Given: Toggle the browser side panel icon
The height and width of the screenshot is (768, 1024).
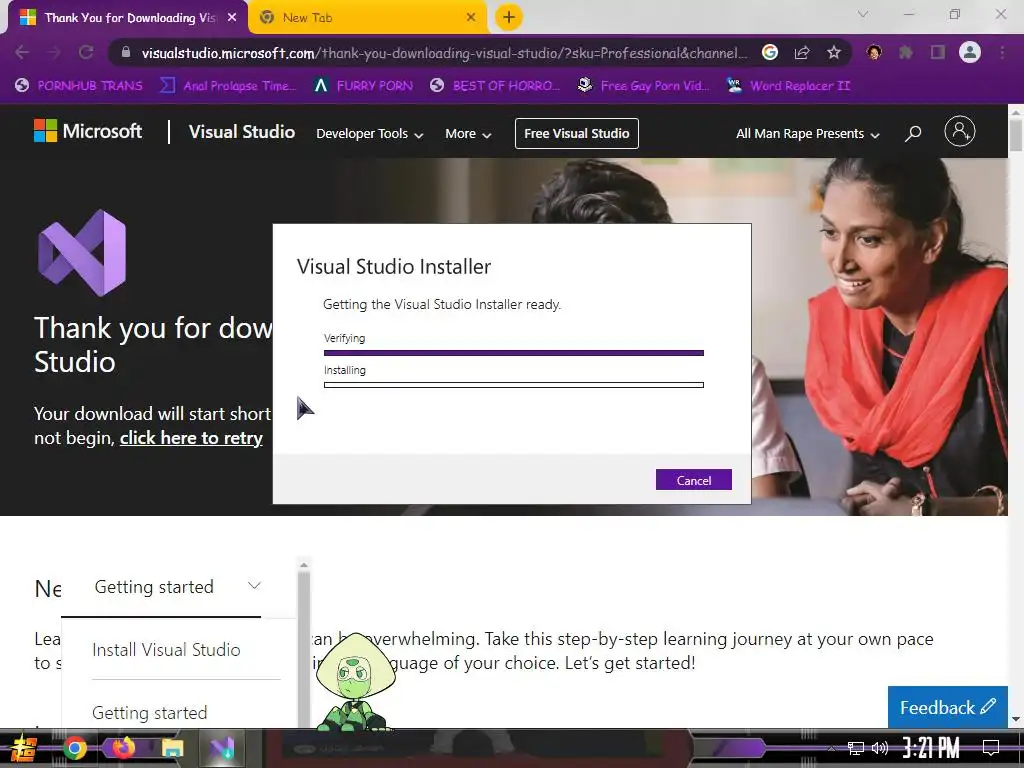Looking at the screenshot, I should tap(938, 52).
